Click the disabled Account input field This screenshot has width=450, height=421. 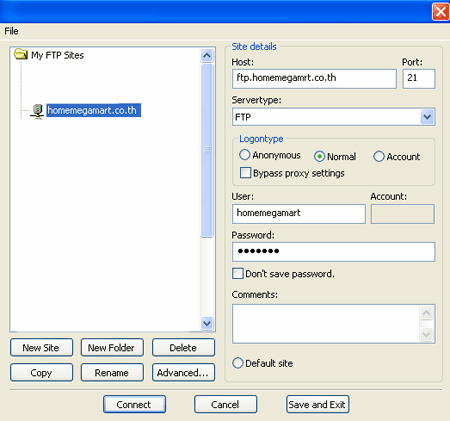click(403, 214)
